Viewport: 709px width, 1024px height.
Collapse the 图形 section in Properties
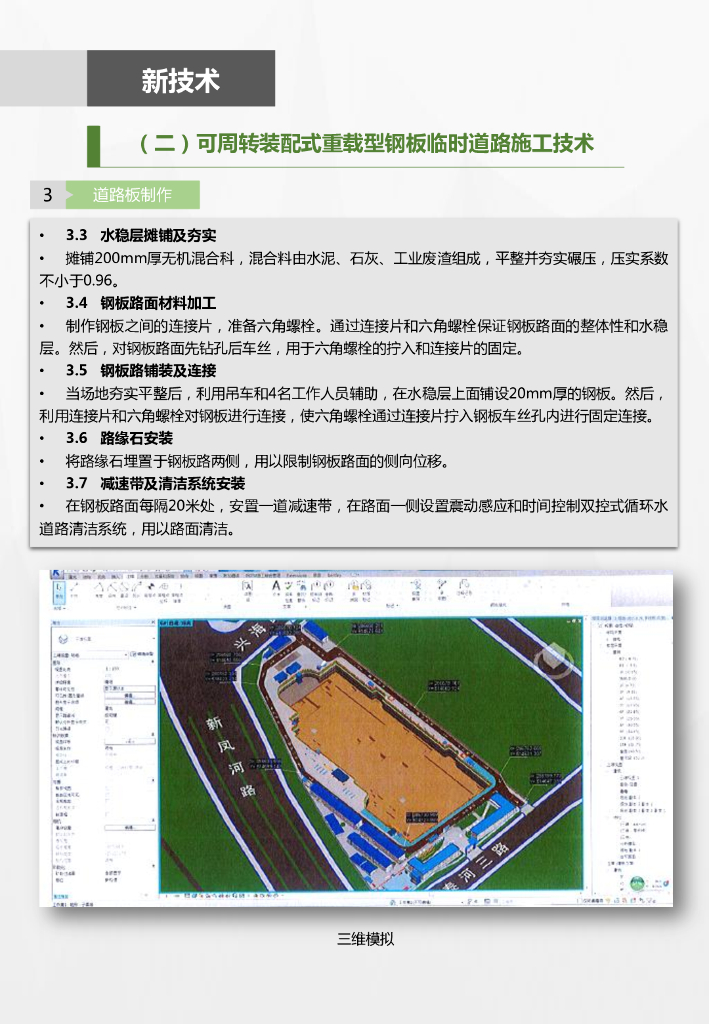coord(153,662)
